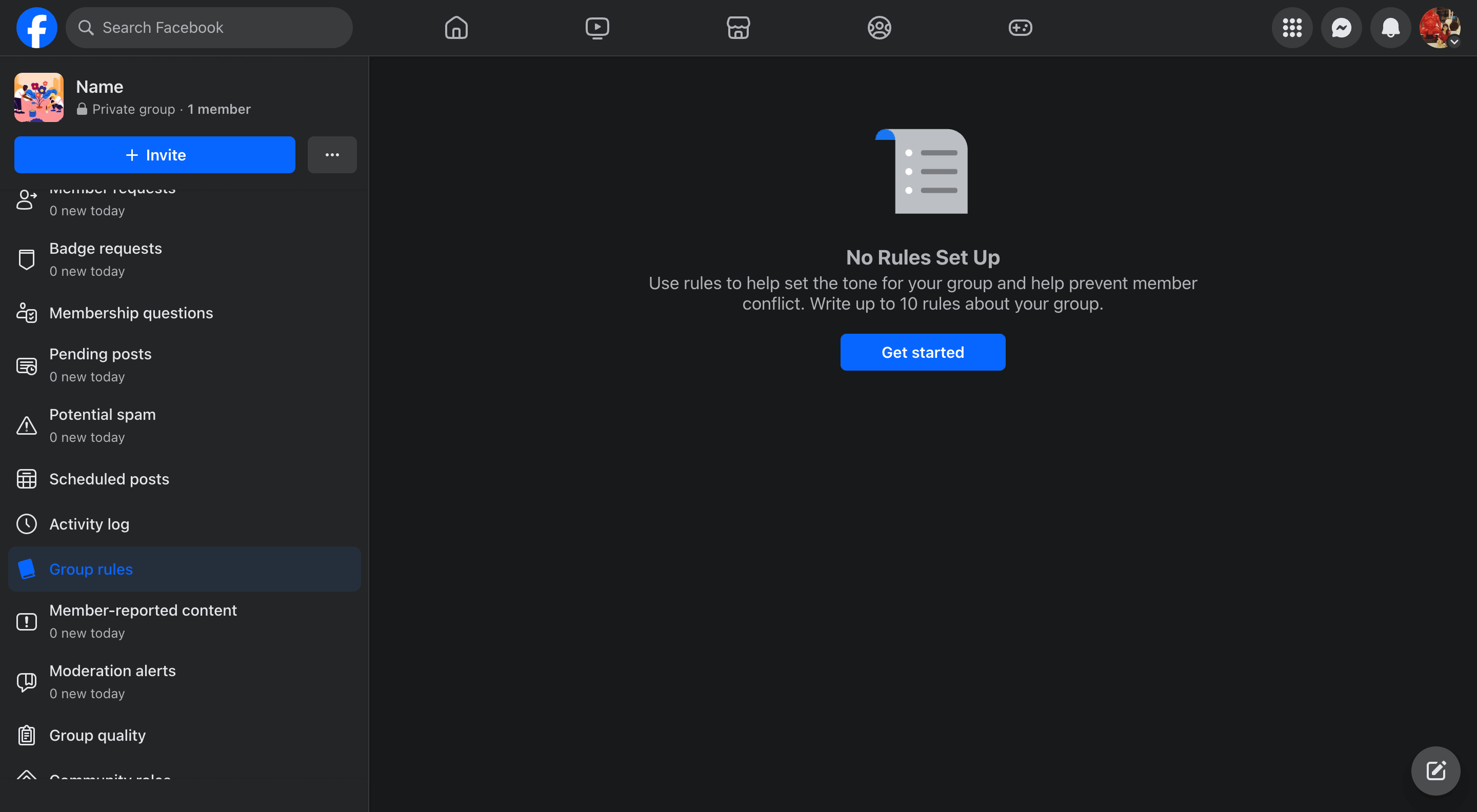Select the Group rules document icon
Viewport: 1477px width, 812px height.
click(27, 568)
